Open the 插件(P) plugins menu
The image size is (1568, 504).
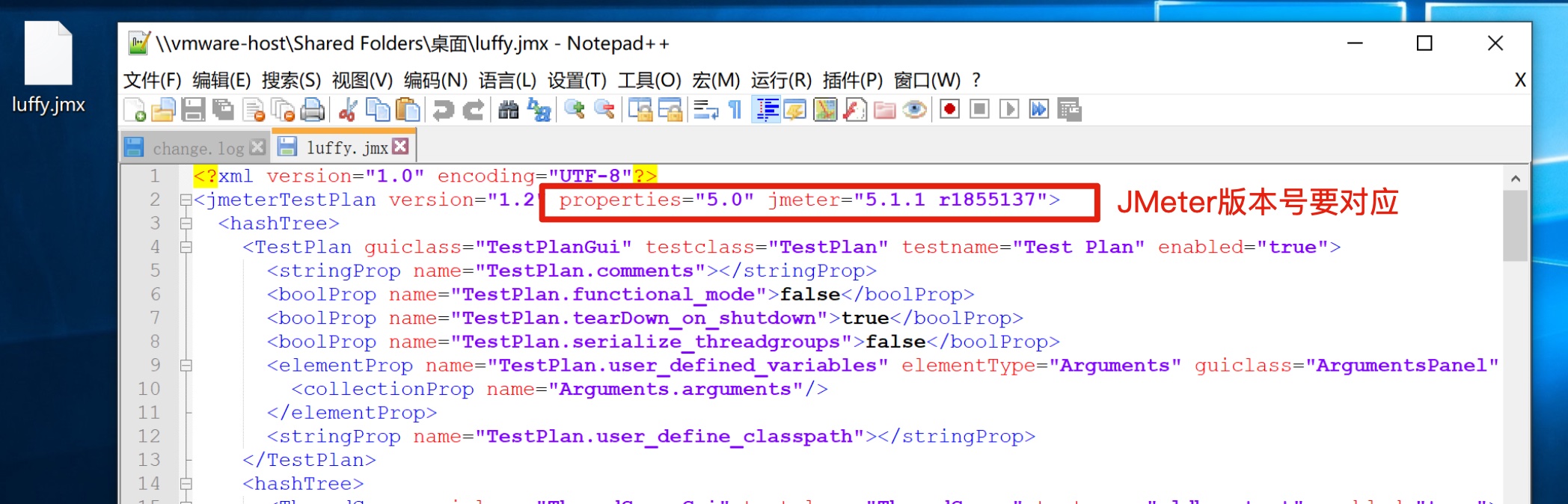pyautogui.click(x=852, y=80)
